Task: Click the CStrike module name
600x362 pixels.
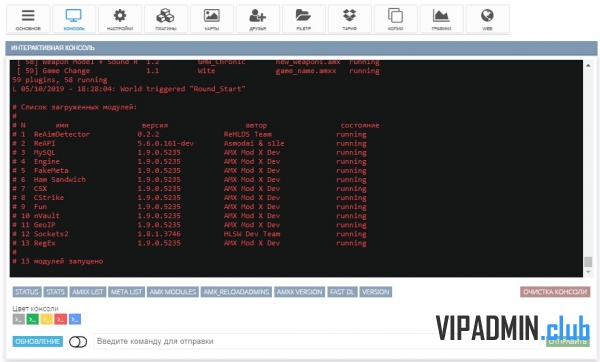Action: 49,197
